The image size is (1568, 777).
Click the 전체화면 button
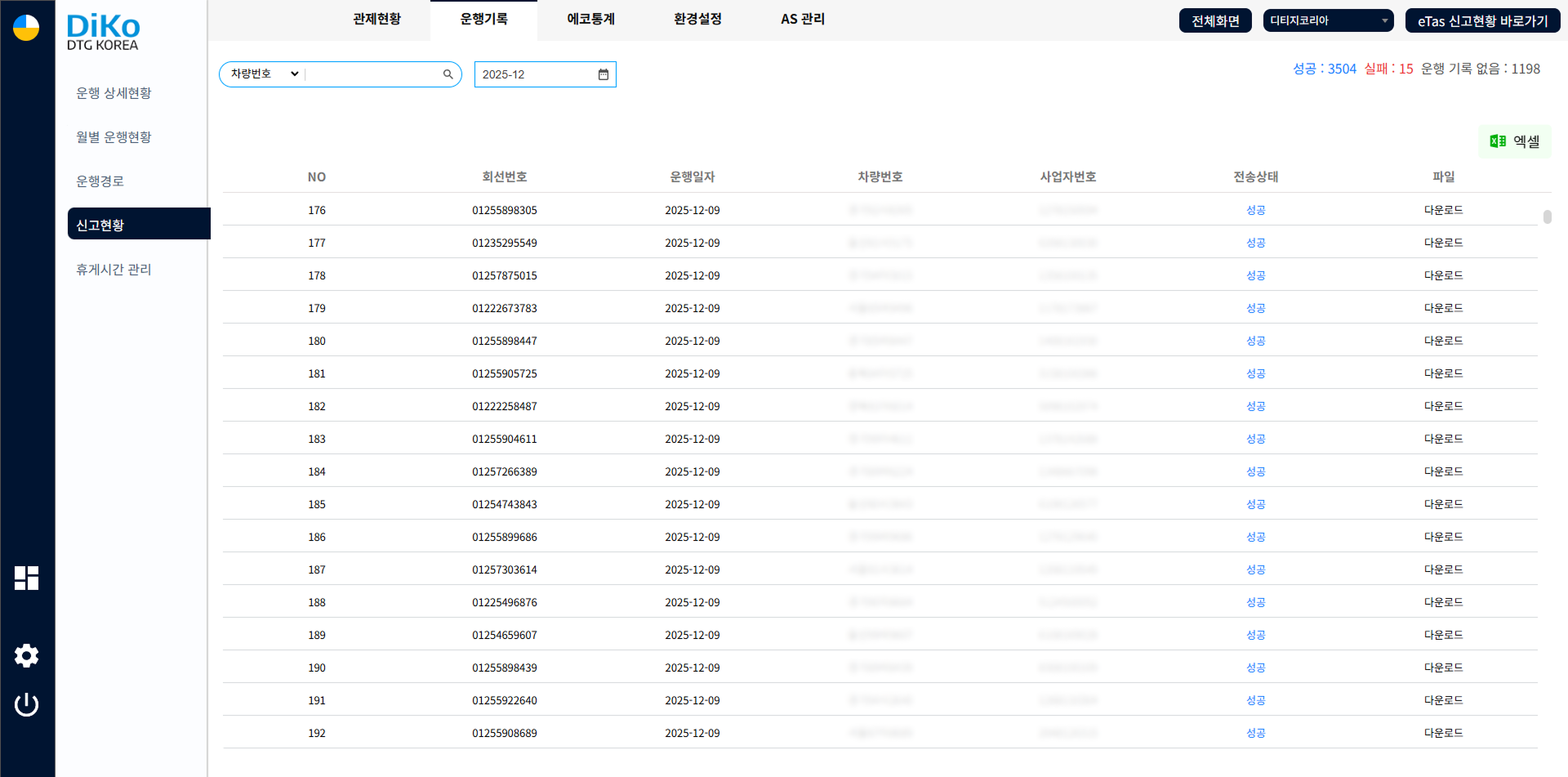pyautogui.click(x=1214, y=20)
